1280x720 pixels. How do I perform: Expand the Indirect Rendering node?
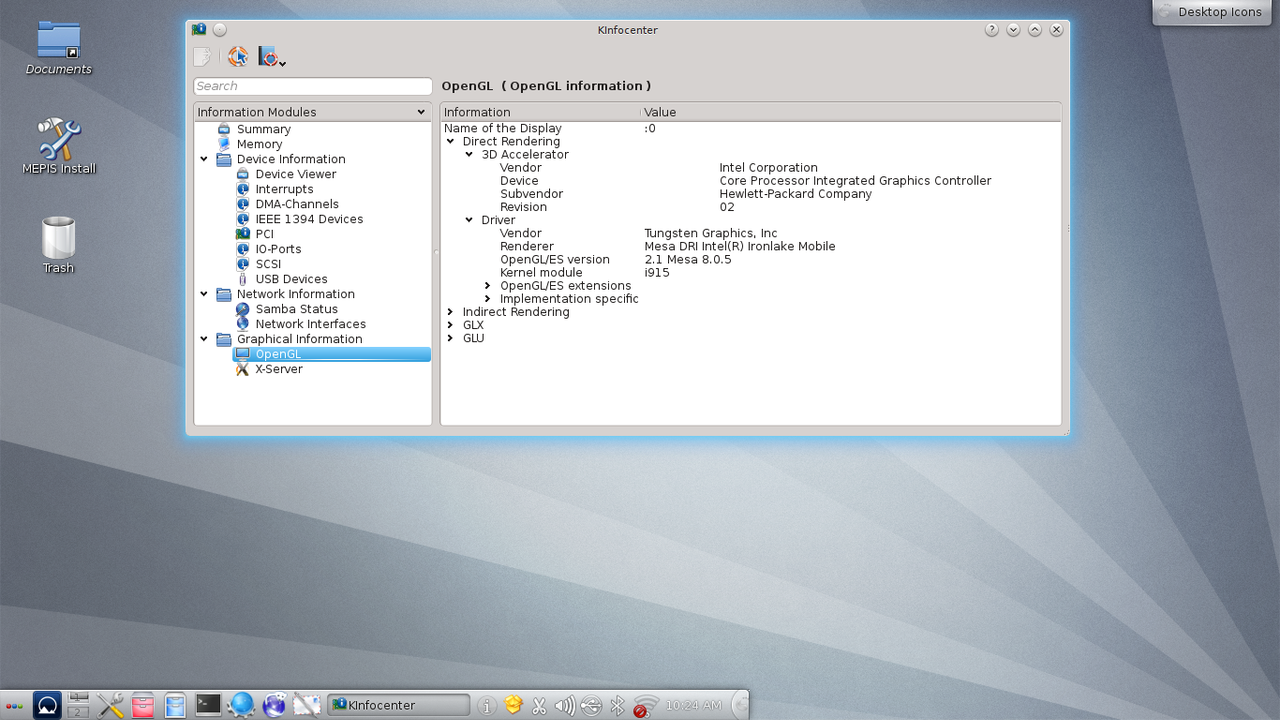coord(450,312)
